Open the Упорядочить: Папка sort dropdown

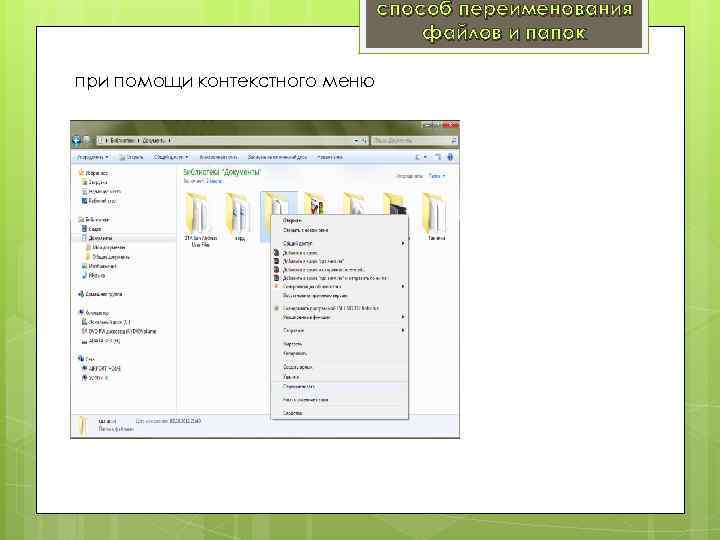click(437, 176)
